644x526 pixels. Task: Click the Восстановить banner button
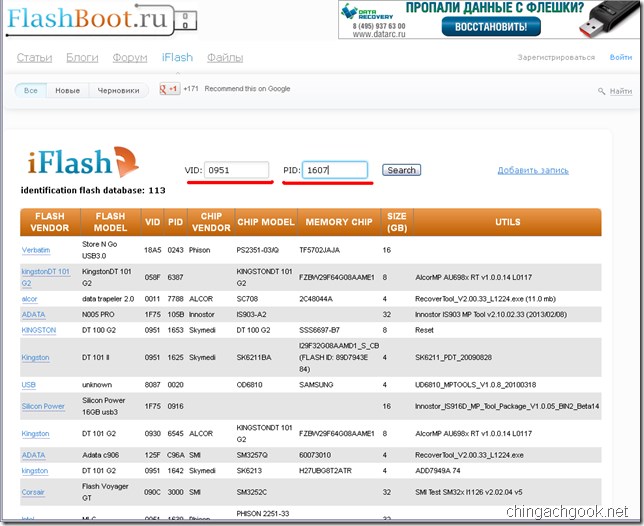(491, 27)
